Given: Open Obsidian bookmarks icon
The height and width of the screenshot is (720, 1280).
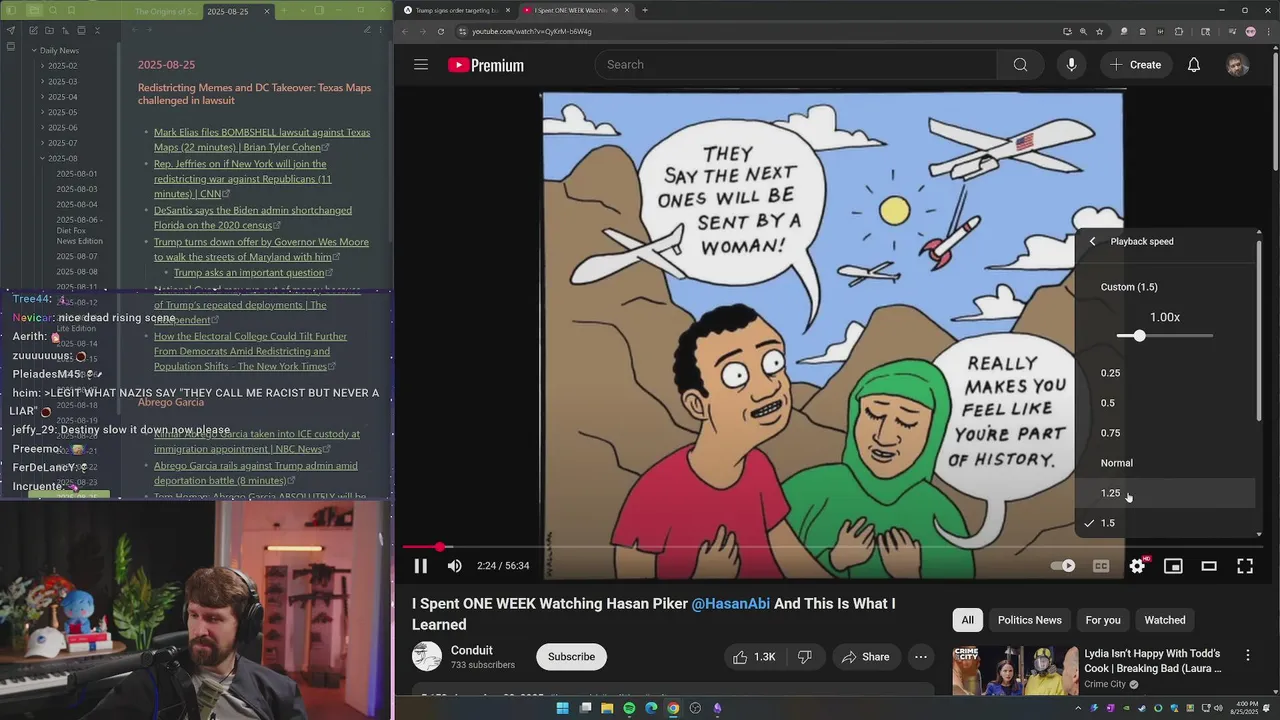Looking at the screenshot, I should click(x=72, y=11).
